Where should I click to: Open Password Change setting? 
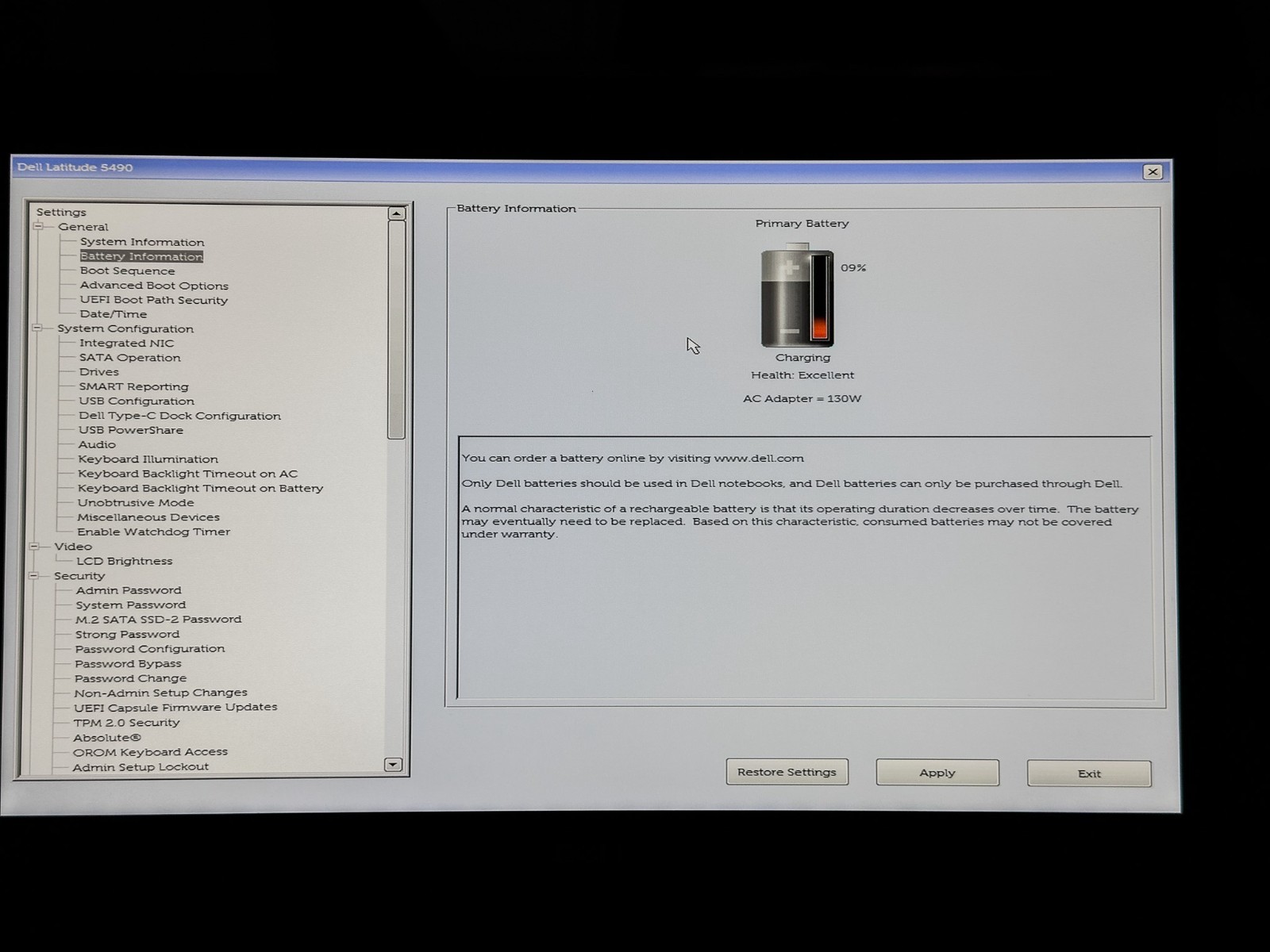[x=131, y=678]
